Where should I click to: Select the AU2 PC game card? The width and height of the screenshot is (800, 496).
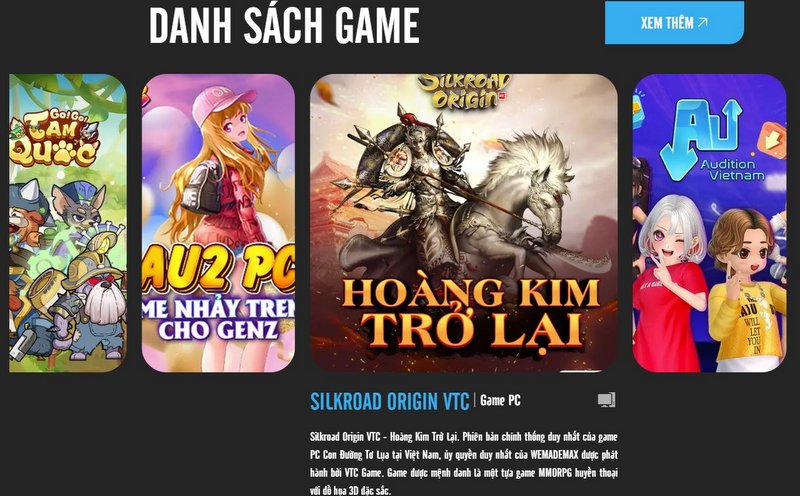click(x=218, y=223)
